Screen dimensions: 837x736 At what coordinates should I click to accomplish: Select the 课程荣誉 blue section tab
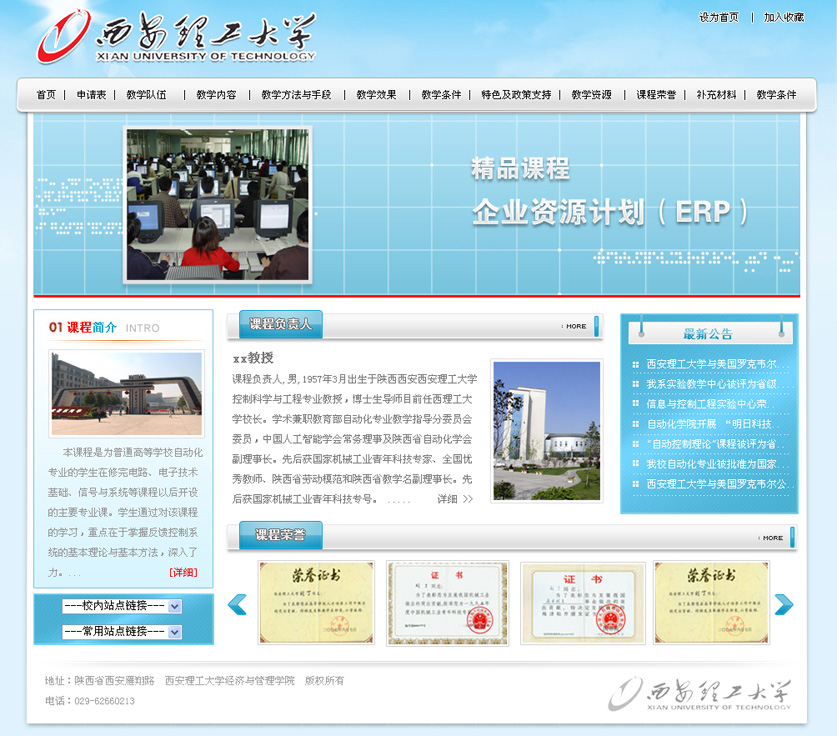pos(281,535)
